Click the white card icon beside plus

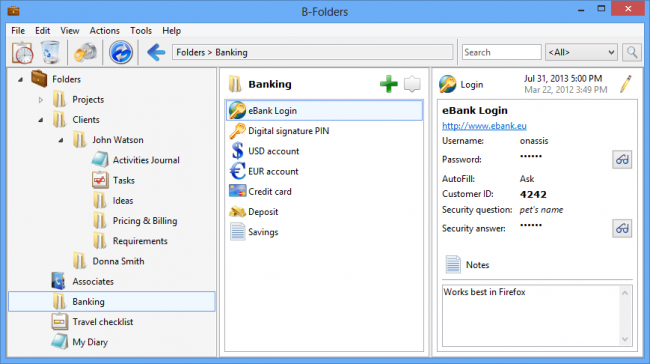pyautogui.click(x=412, y=84)
